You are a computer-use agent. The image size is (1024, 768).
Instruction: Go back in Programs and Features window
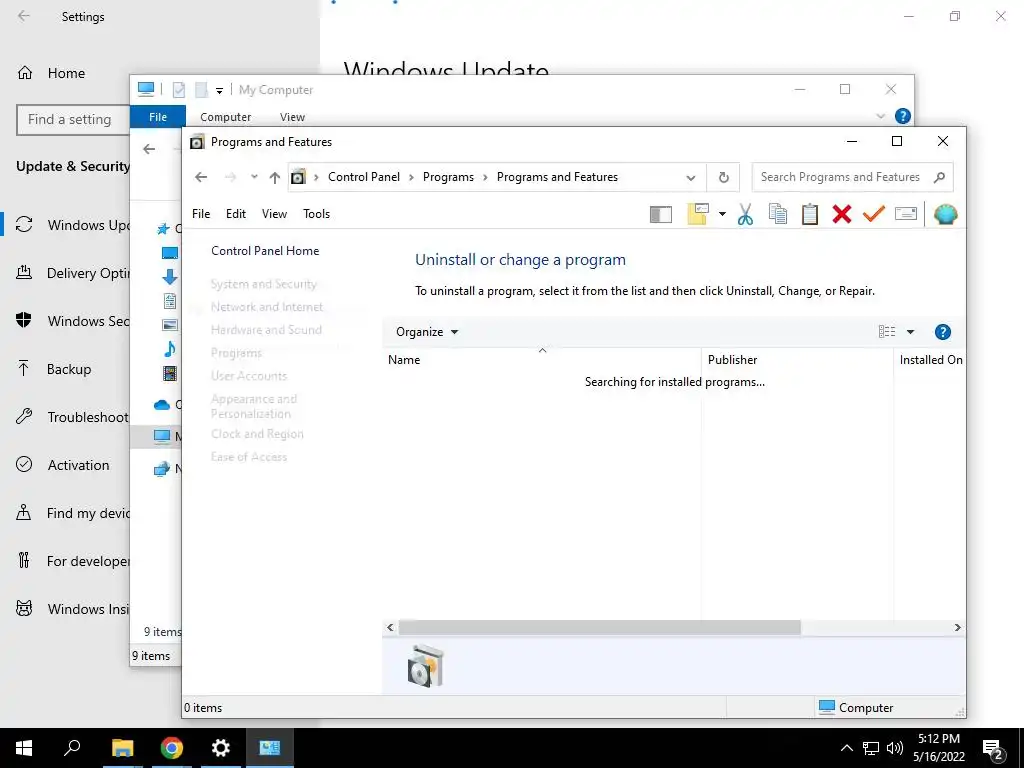click(x=201, y=177)
